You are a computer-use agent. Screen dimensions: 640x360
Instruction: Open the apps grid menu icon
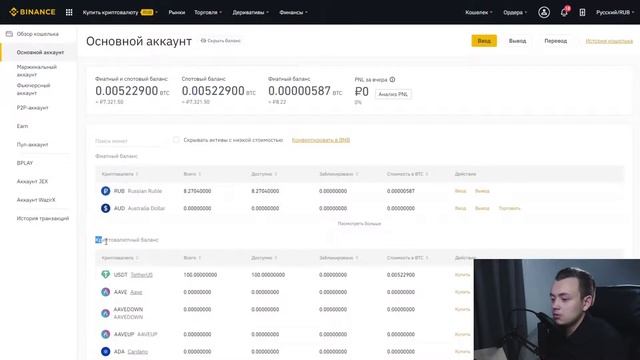click(69, 12)
